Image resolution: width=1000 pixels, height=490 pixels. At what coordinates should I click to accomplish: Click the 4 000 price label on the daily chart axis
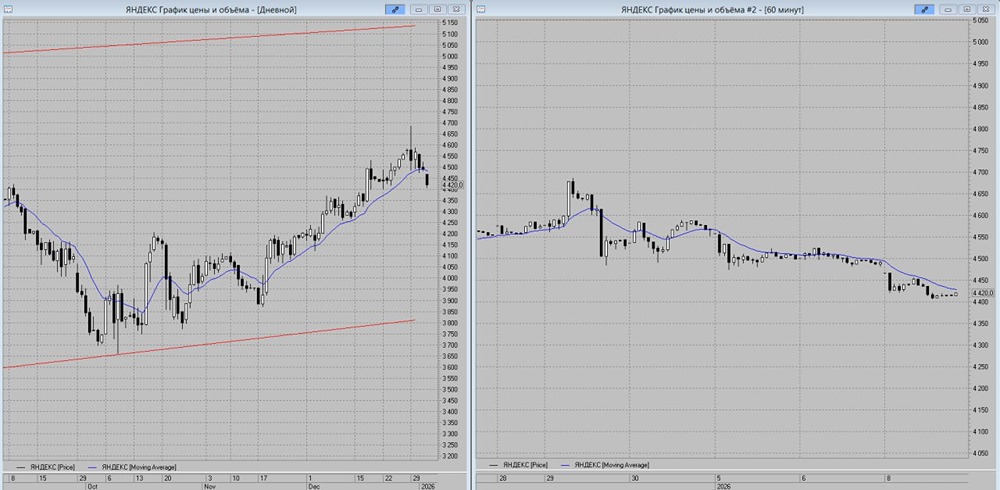click(450, 278)
